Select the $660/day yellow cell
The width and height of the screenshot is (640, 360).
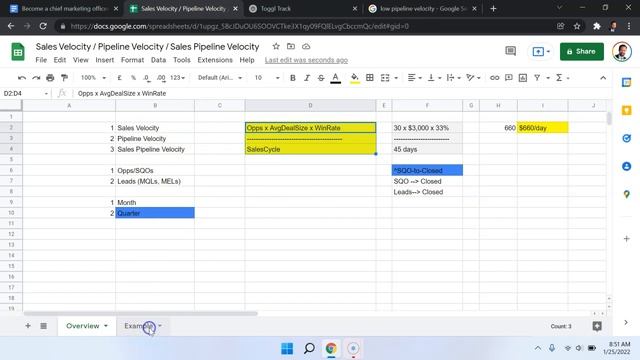[x=542, y=128]
